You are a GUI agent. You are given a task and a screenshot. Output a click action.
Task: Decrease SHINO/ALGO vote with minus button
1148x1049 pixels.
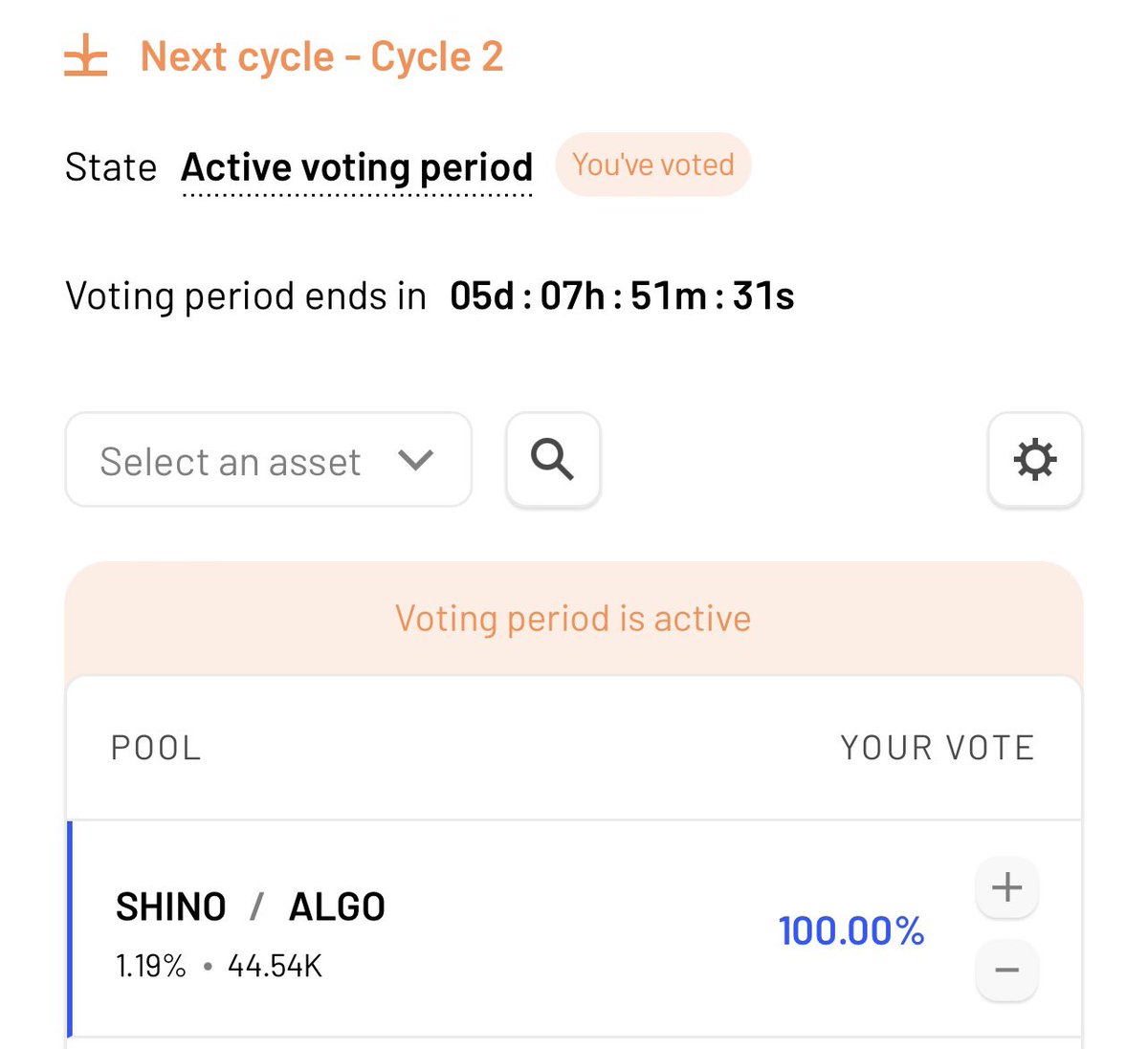(x=1006, y=971)
